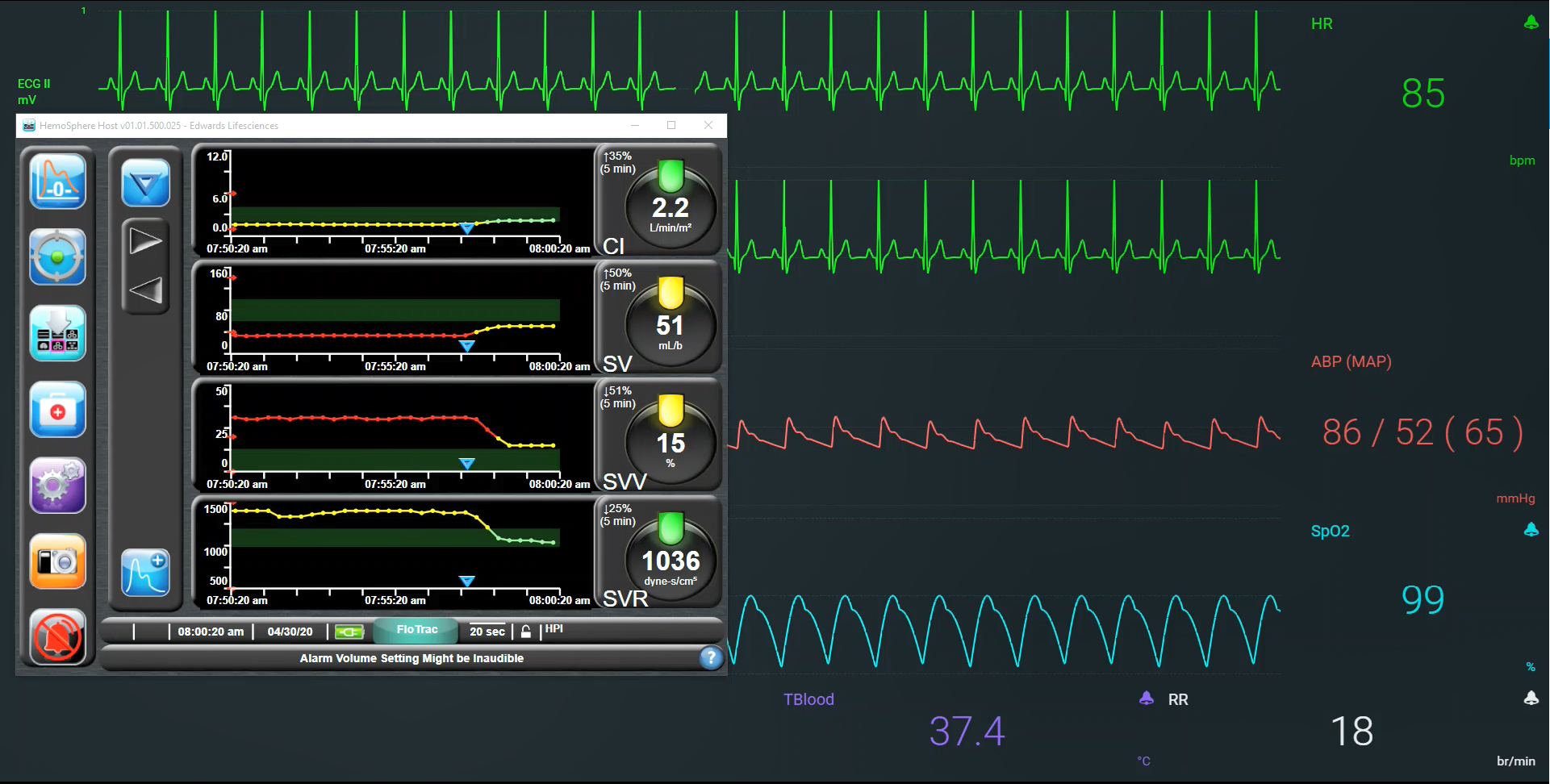The image size is (1550, 784).
Task: Click the green status lantern on CI
Action: click(671, 175)
